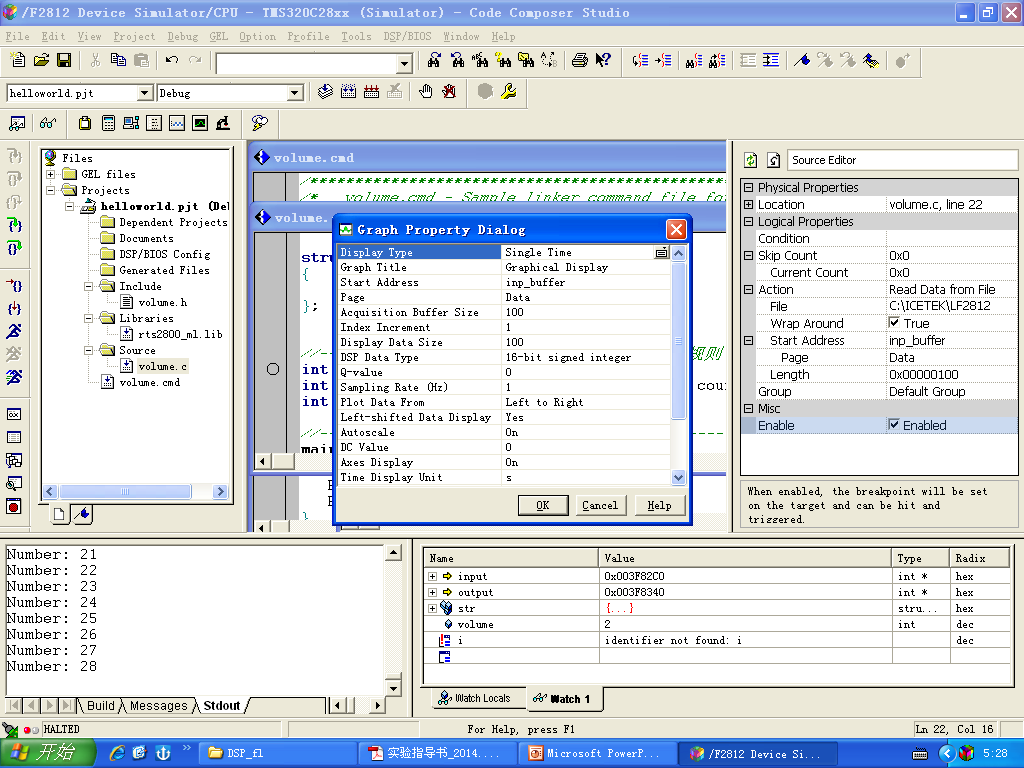
Task: Click the New file toolbar icon
Action: [x=18, y=61]
